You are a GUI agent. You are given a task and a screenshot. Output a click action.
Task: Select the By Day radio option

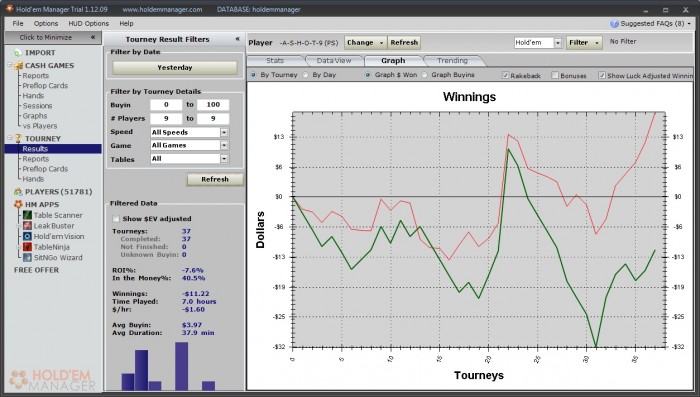click(x=305, y=75)
